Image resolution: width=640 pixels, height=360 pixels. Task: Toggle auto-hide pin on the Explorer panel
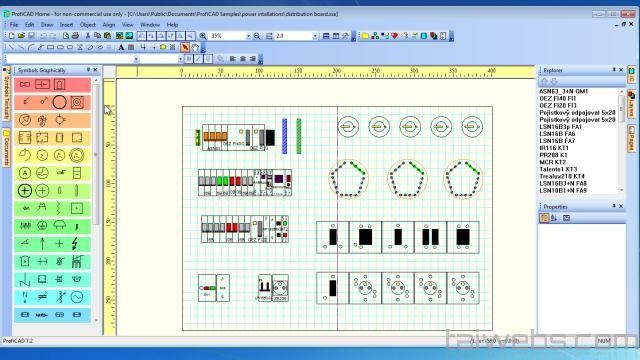coord(613,70)
